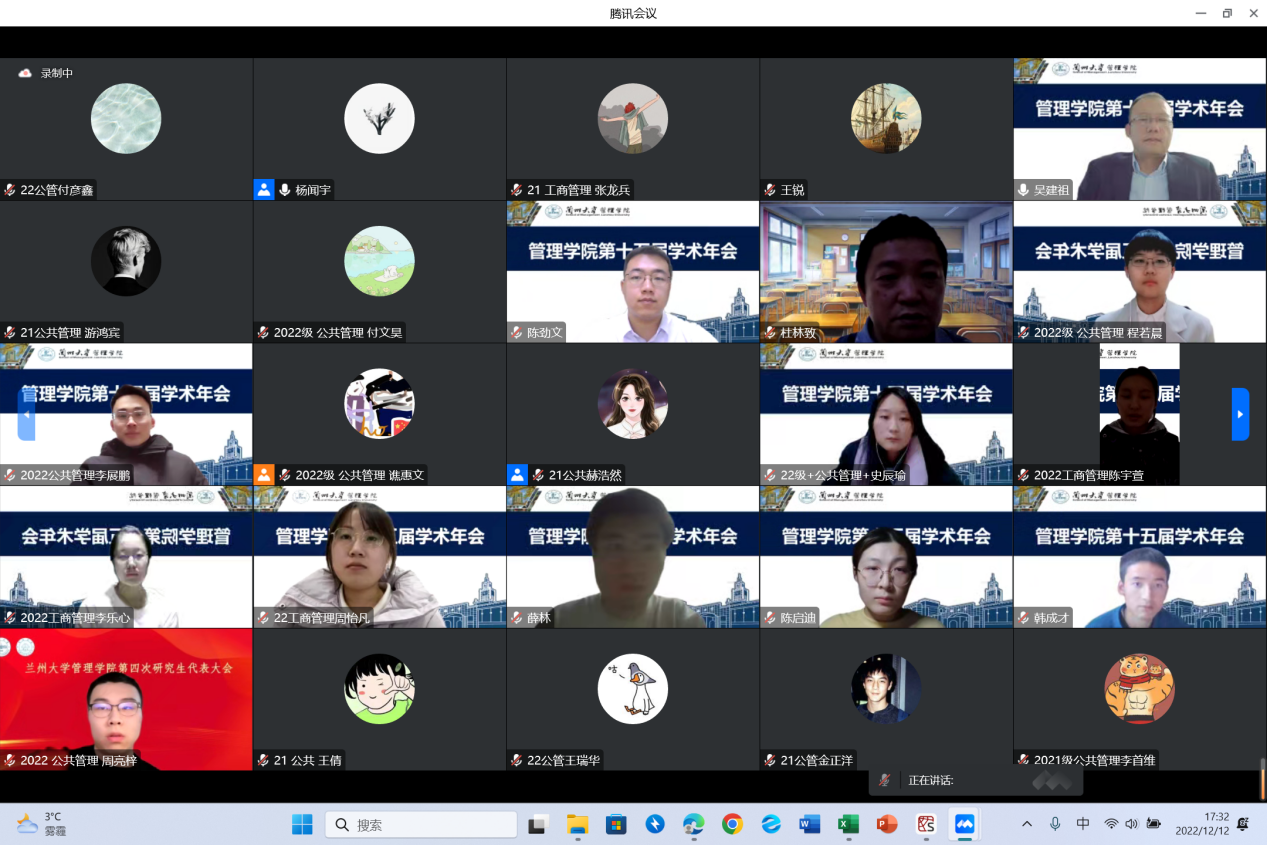Click the orange co-host badge beside 谯惠文
Viewport: 1267px width, 845px height.
coord(264,475)
